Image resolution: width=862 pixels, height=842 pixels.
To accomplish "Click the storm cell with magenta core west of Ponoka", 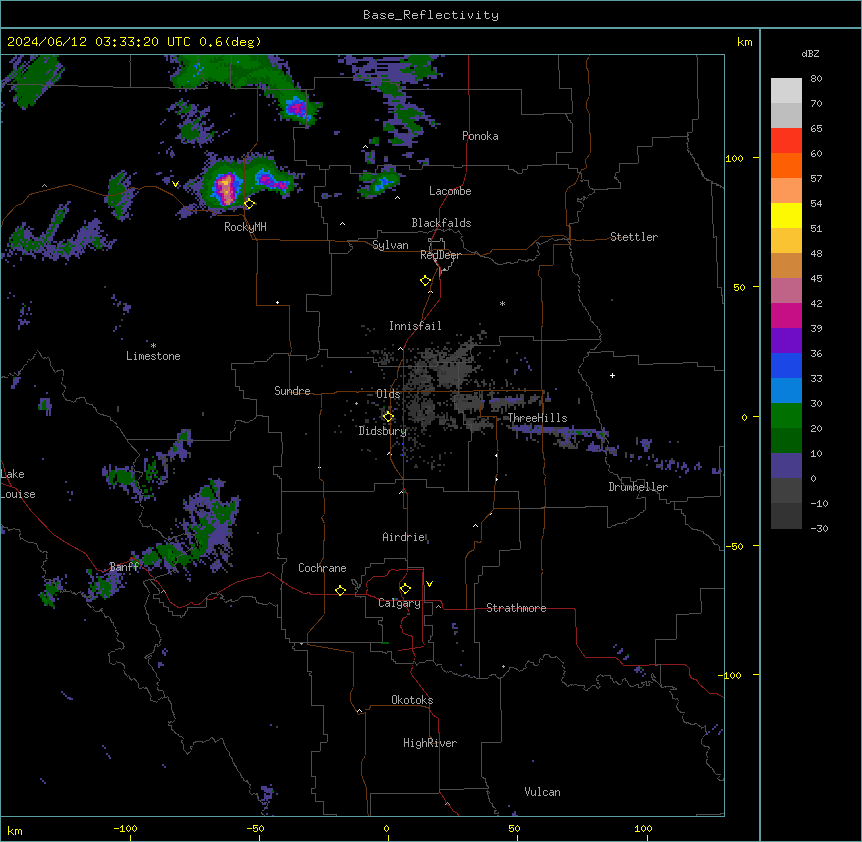I will [296, 108].
